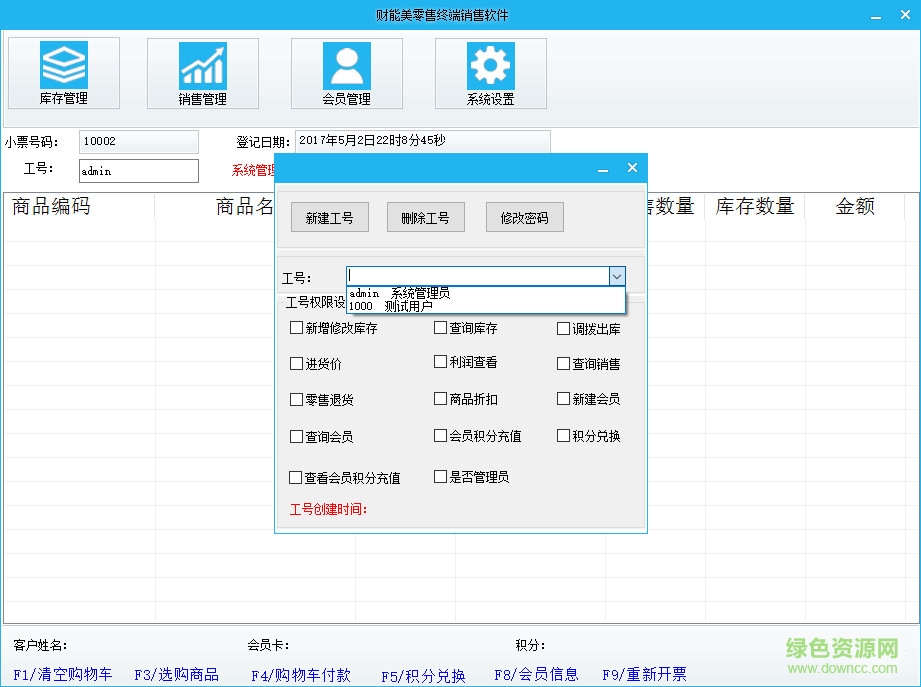Toggle the 是否管理员 checkbox
The image size is (921, 687).
(440, 477)
